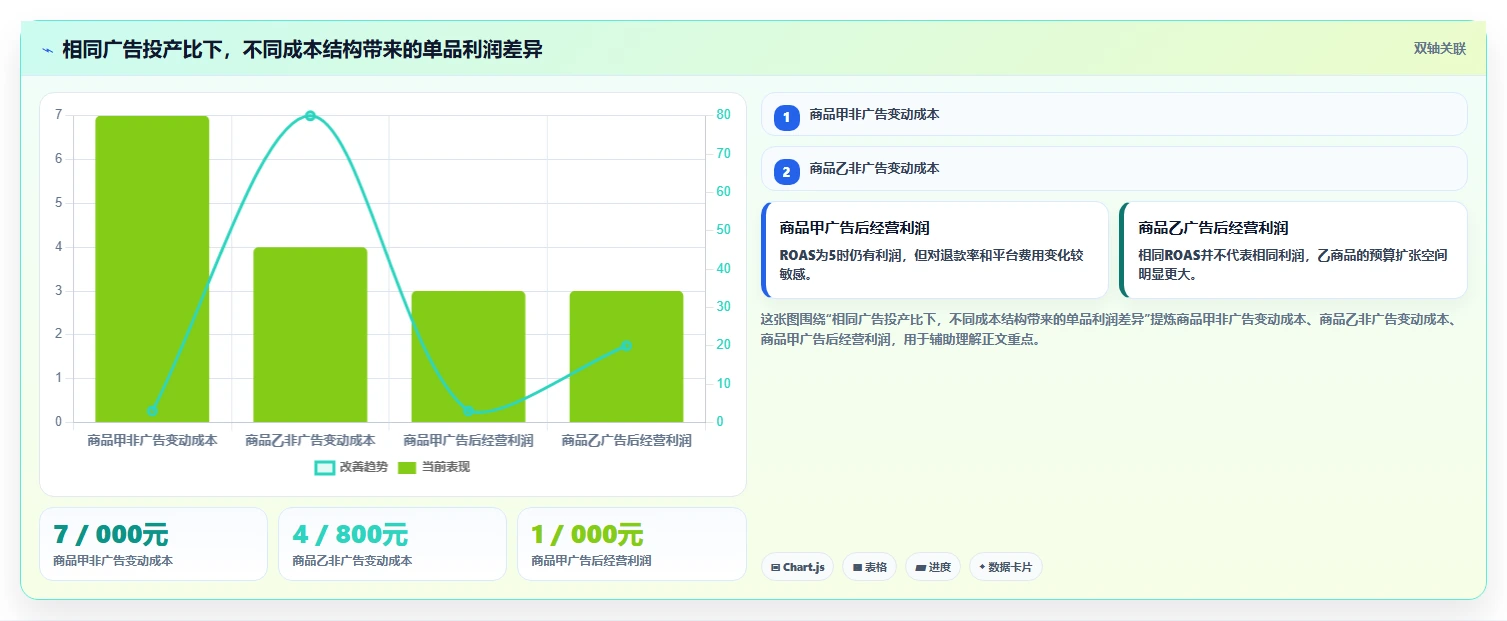Click the 1 / 000元 stat card
1507x621 pixels.
(x=631, y=544)
